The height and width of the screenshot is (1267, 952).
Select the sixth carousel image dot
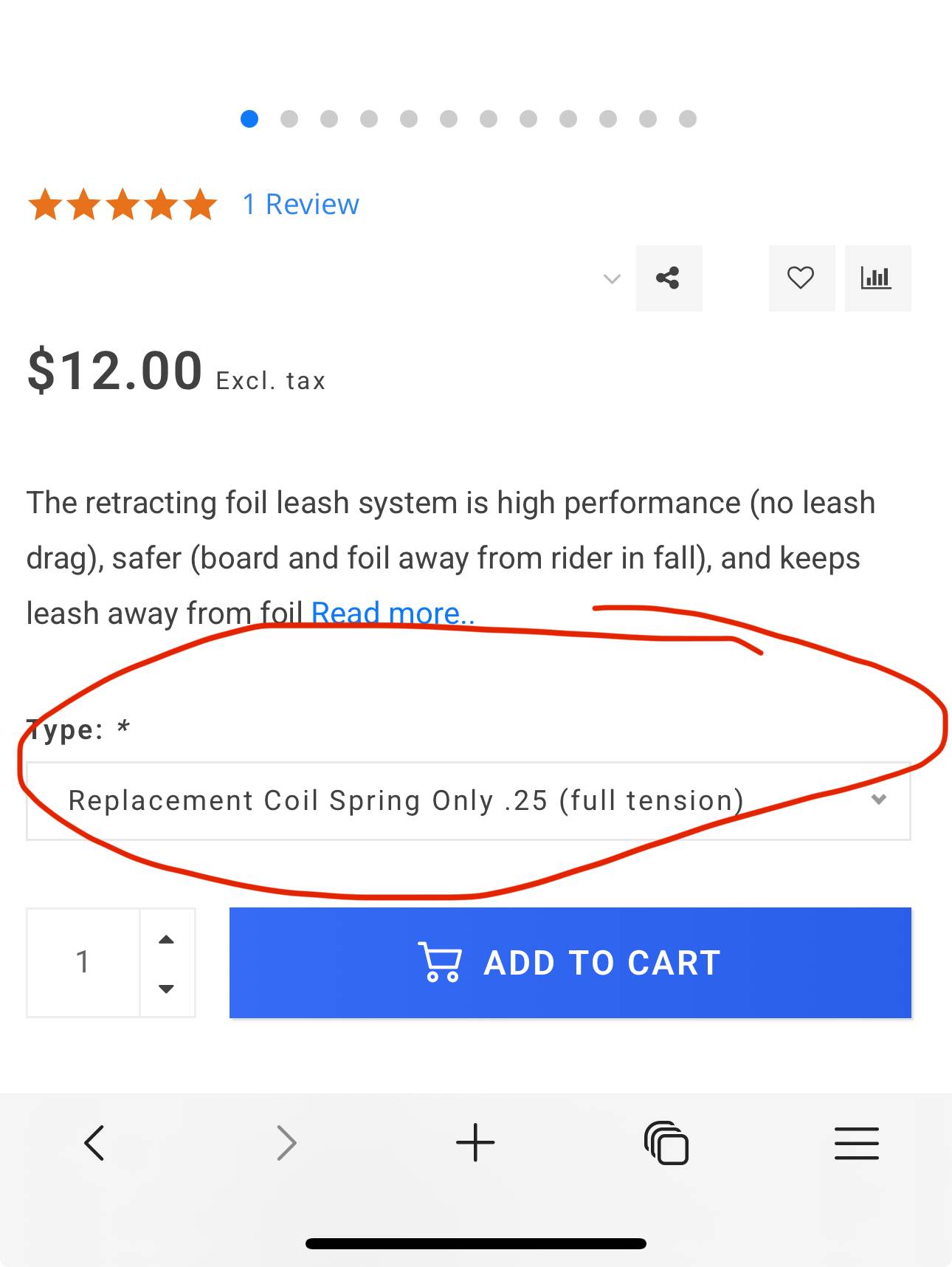[x=449, y=119]
